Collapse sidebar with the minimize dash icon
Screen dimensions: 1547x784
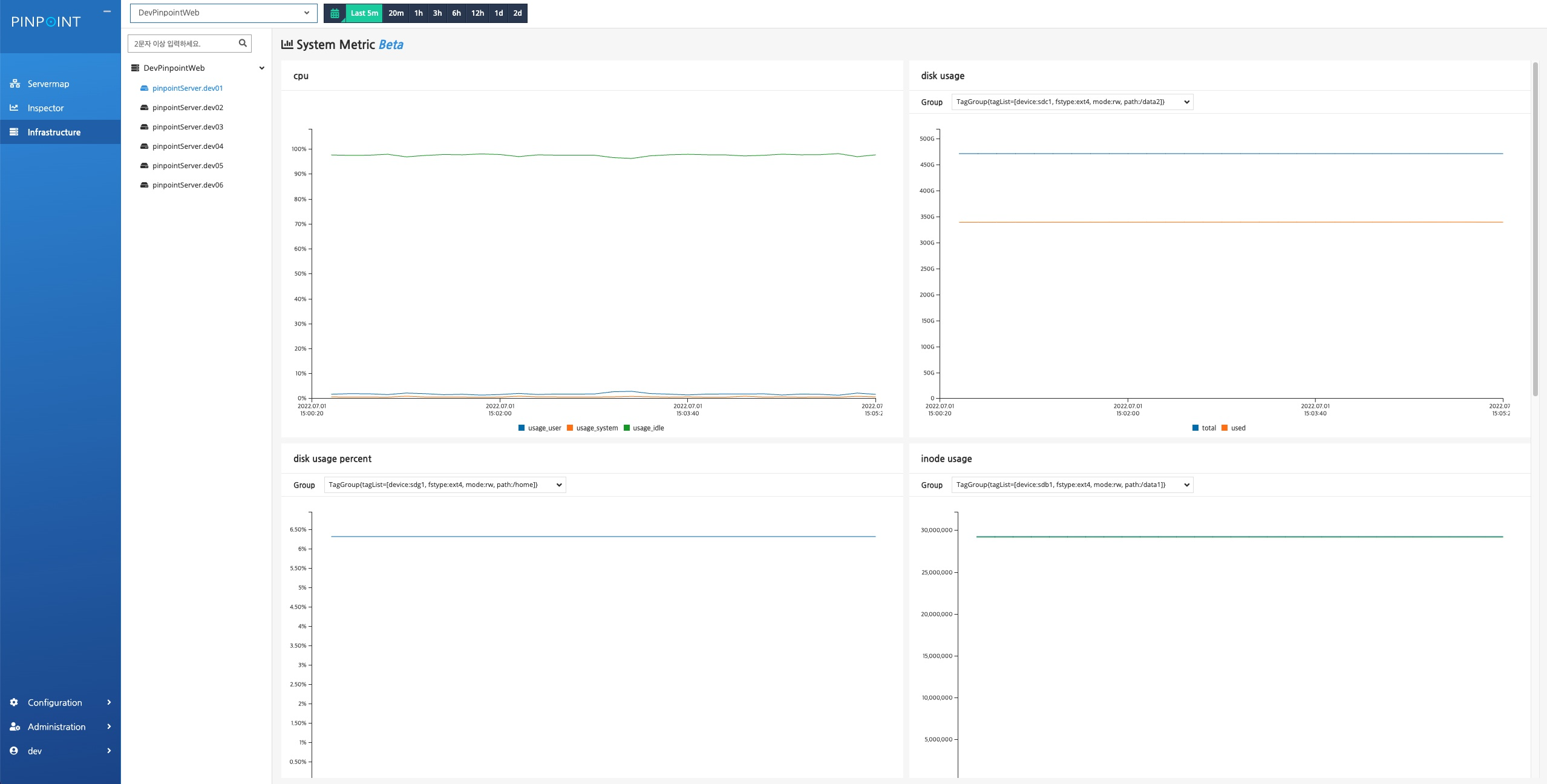click(x=107, y=11)
